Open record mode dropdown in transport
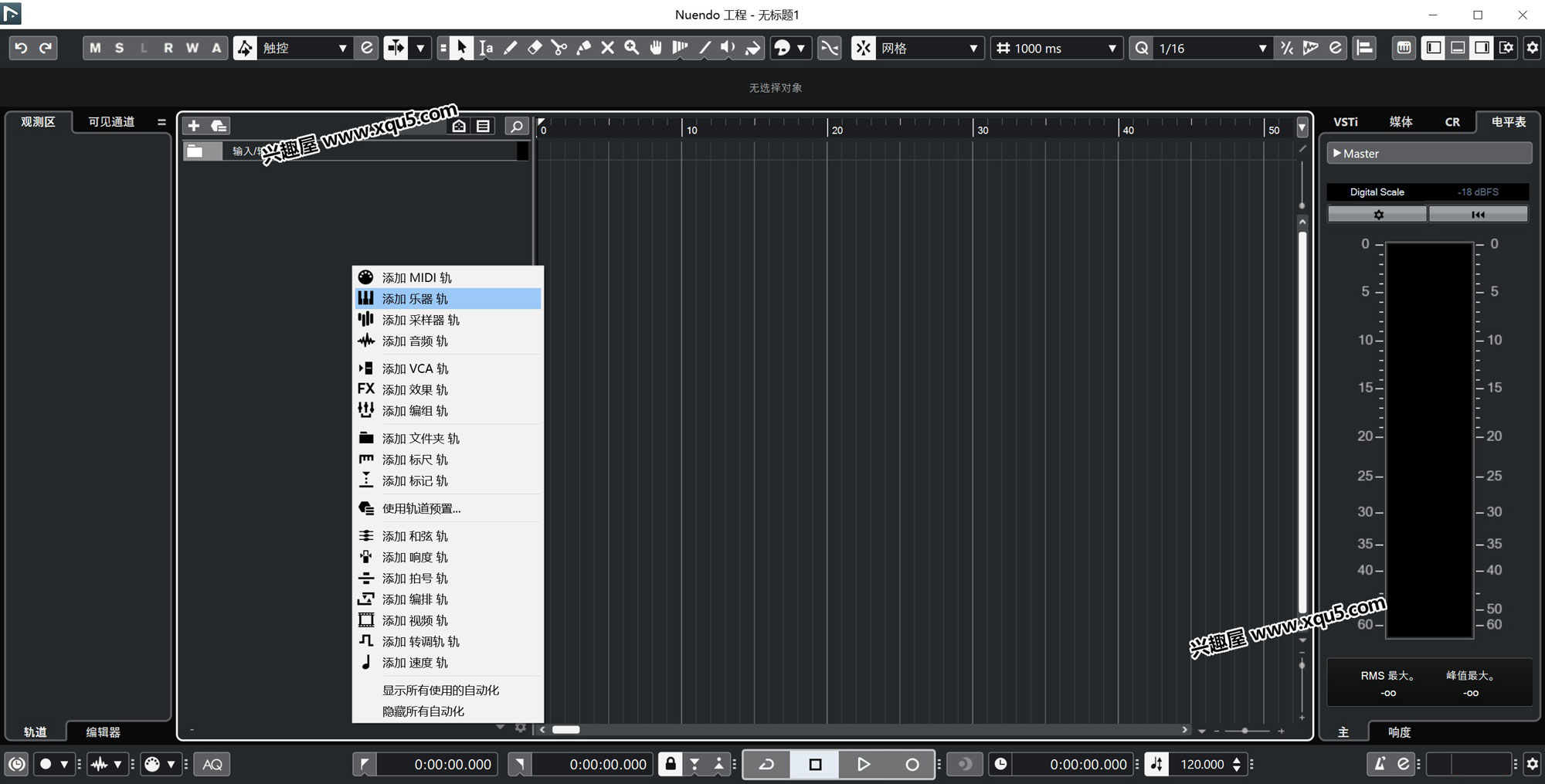The height and width of the screenshot is (784, 1545). point(53,764)
